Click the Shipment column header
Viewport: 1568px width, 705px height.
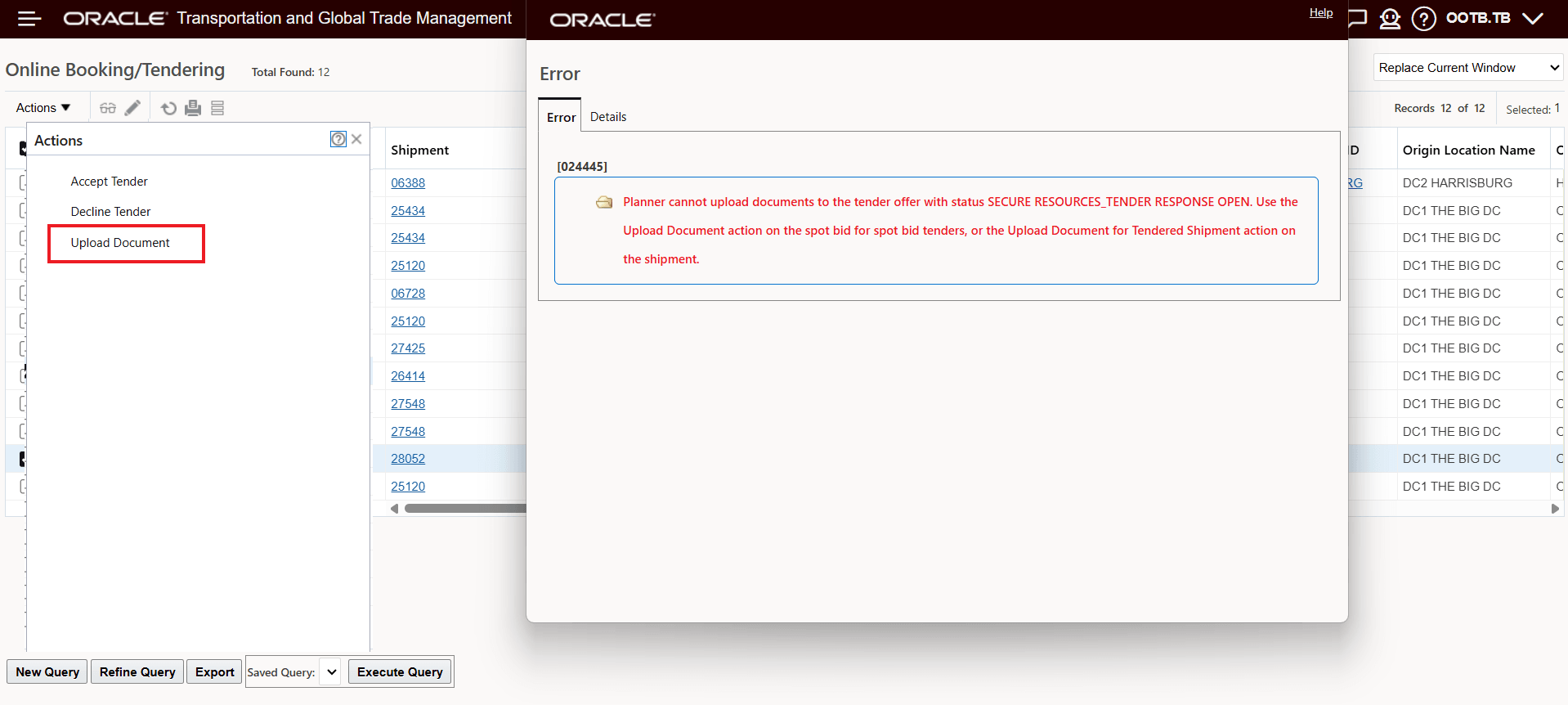coord(420,150)
